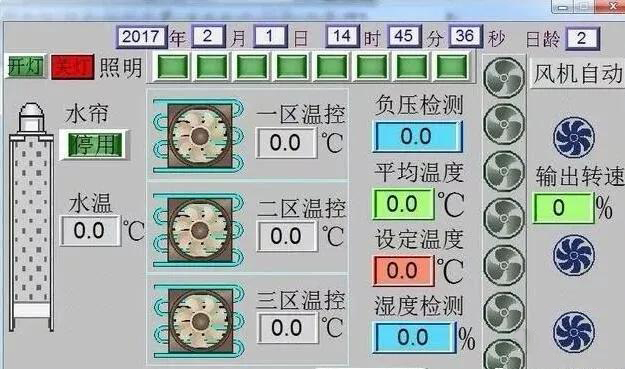Select the topmost gray exhaust fan icon
The height and width of the screenshot is (369, 625).
pos(504,78)
